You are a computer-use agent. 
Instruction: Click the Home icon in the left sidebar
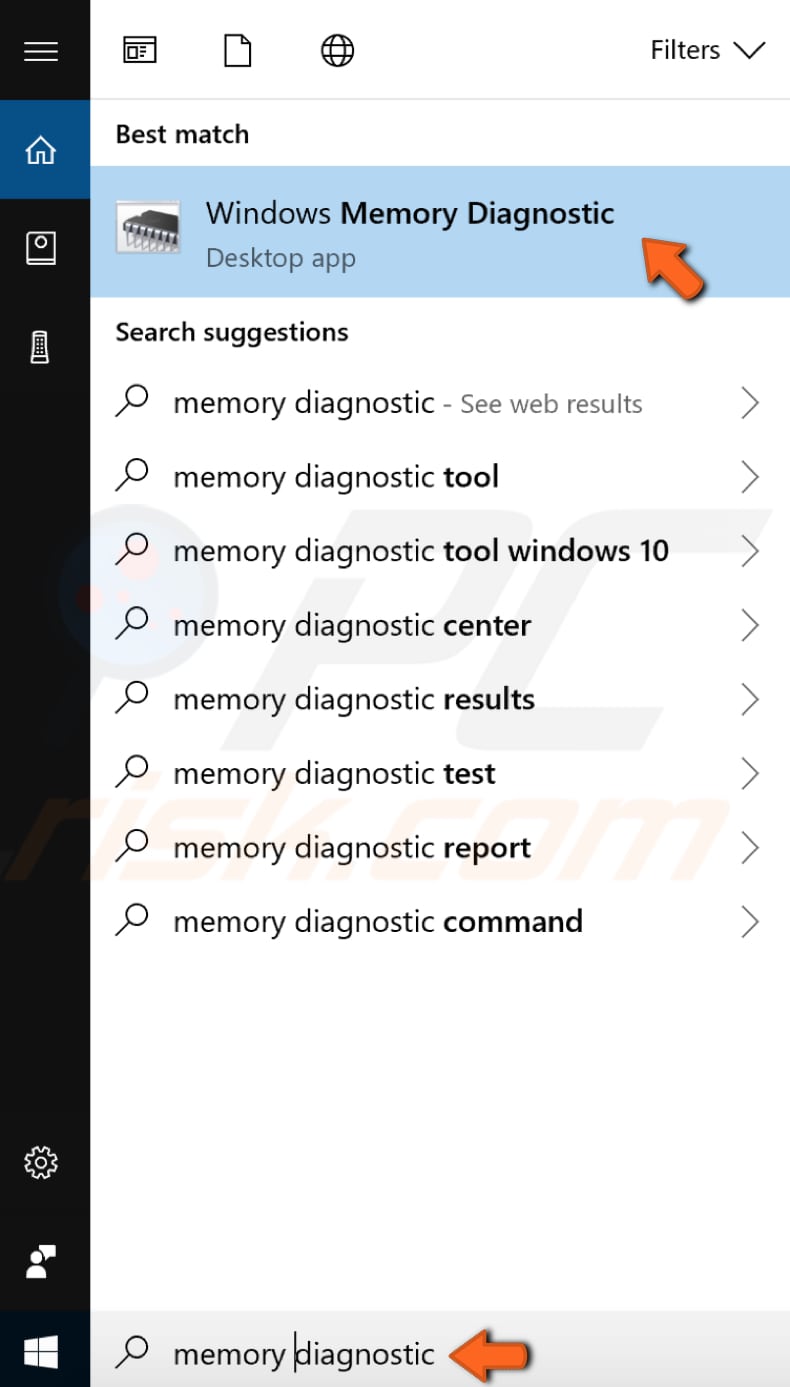click(x=41, y=148)
